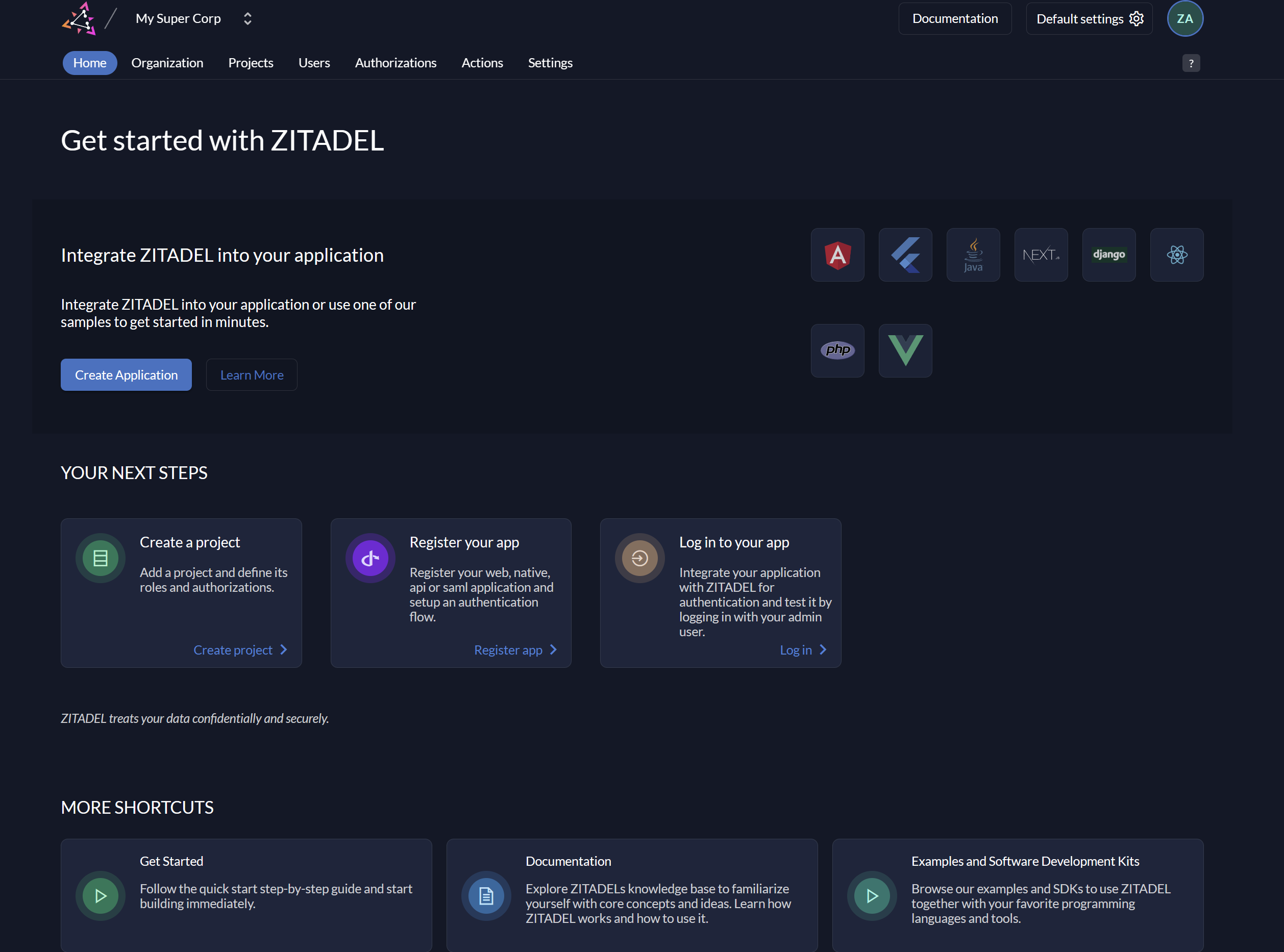This screenshot has width=1284, height=952.
Task: Click the ZITADEL logo icon
Action: point(79,18)
